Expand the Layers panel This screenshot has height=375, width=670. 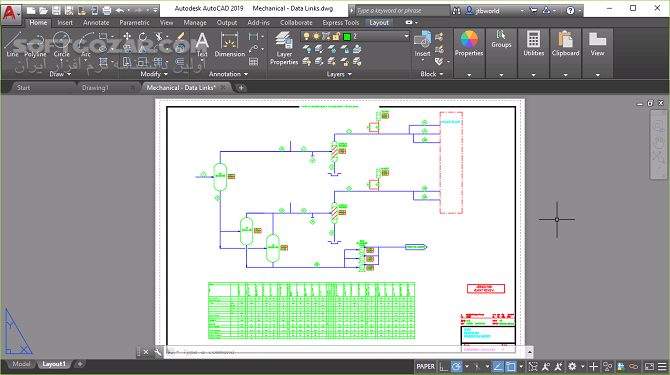(x=339, y=74)
